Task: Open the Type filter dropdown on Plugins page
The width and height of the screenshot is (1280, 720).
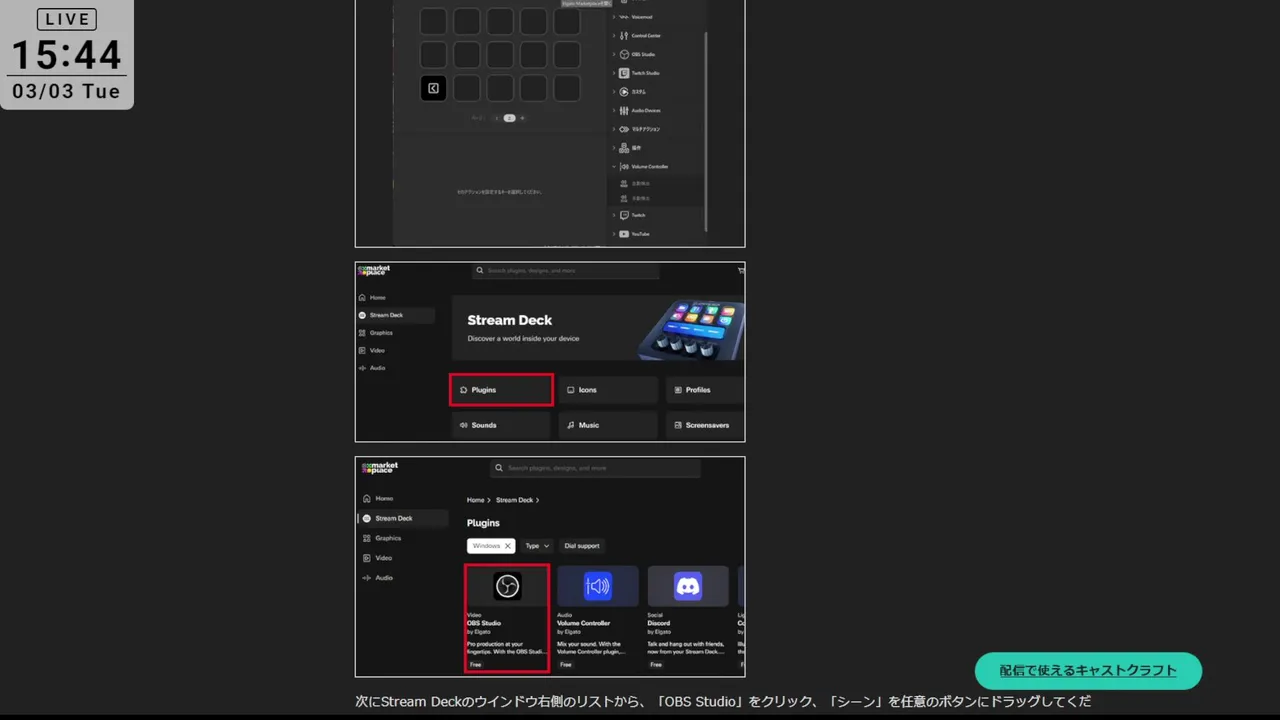Action: point(538,546)
